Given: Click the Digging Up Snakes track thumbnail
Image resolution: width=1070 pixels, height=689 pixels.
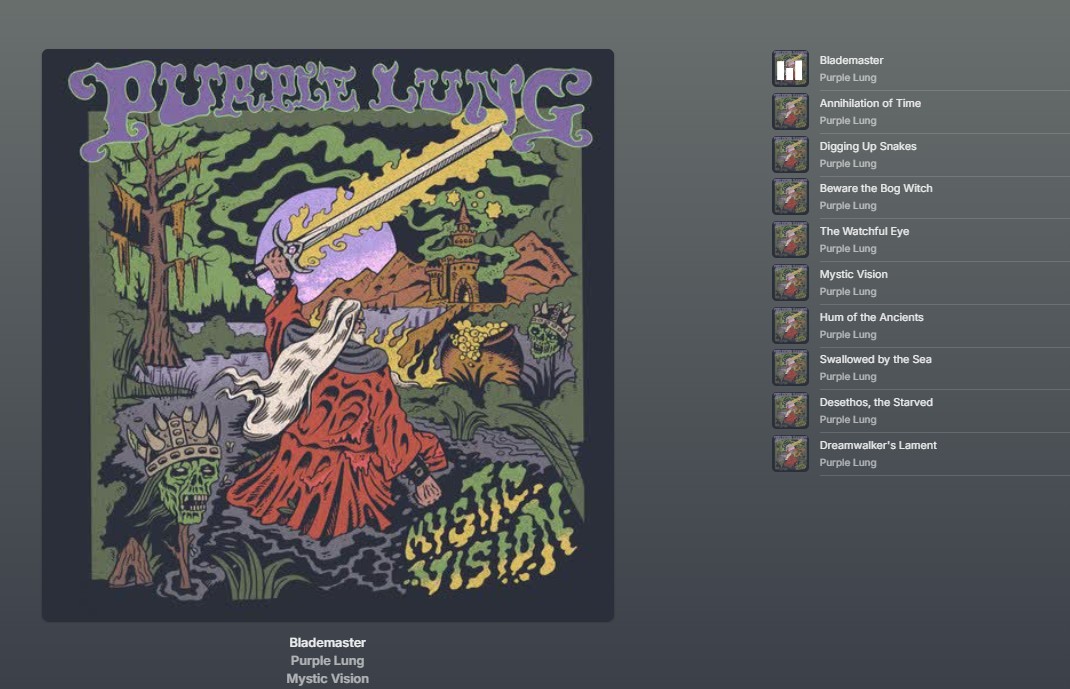Looking at the screenshot, I should [x=790, y=155].
